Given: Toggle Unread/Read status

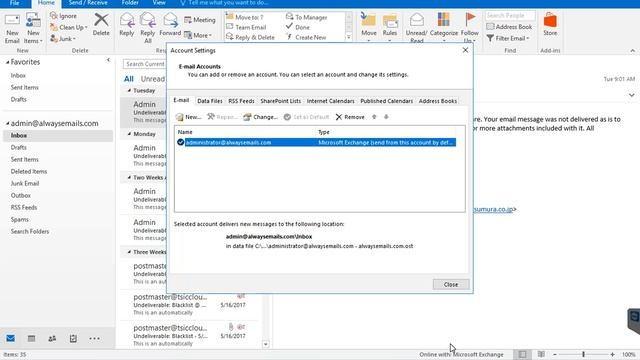Looking at the screenshot, I should [x=416, y=28].
